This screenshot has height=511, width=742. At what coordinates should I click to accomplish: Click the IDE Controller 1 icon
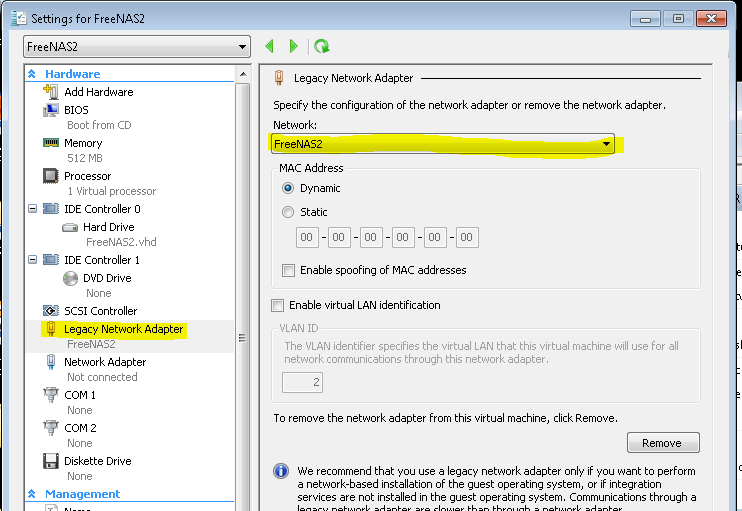[x=51, y=260]
